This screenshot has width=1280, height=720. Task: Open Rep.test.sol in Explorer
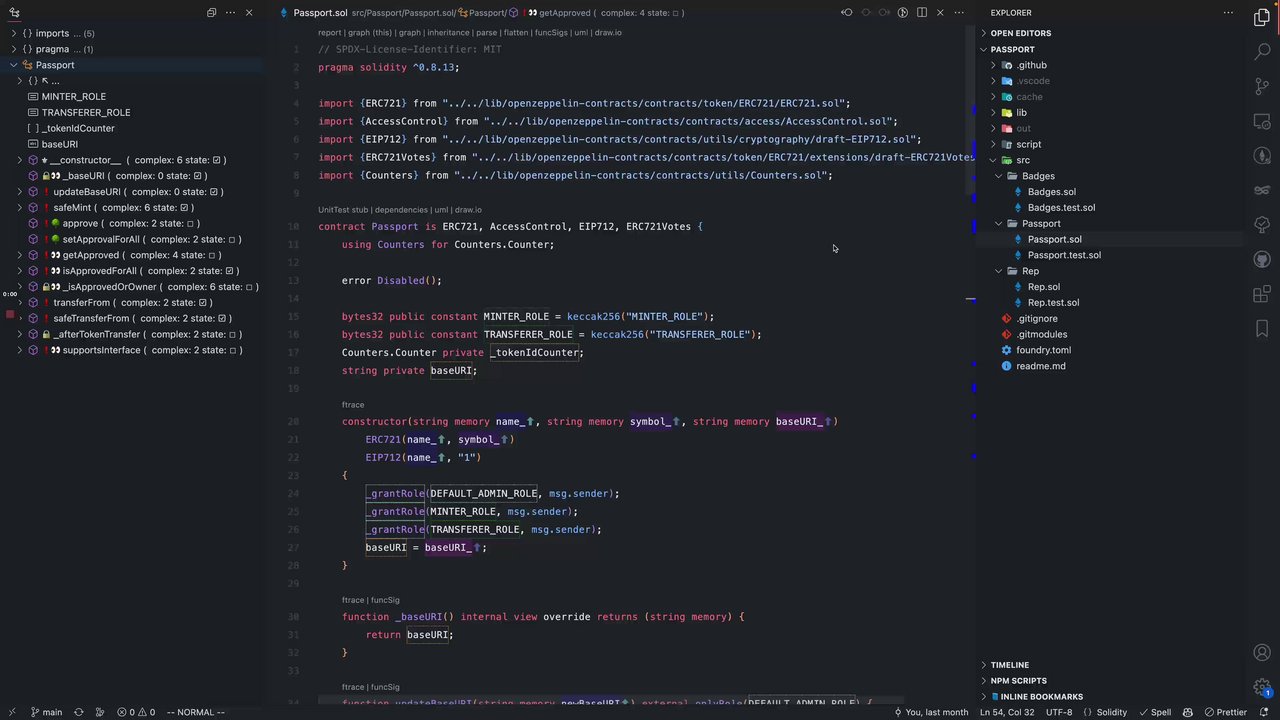pos(1053,302)
